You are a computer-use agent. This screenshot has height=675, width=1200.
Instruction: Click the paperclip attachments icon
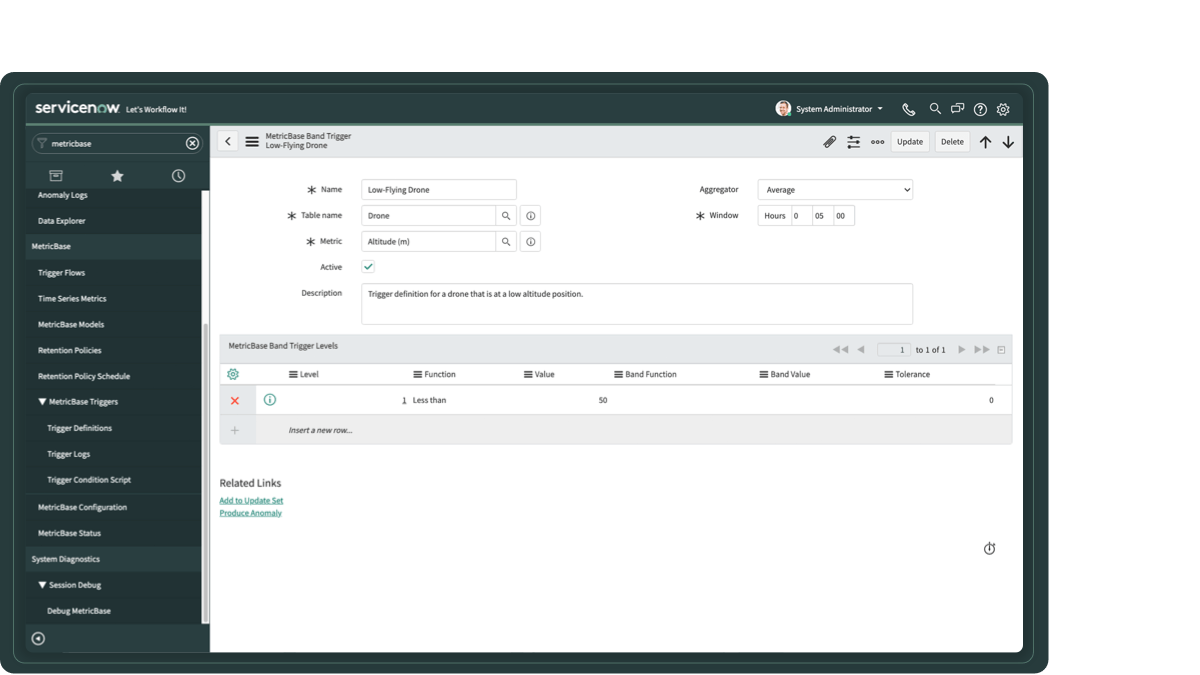(829, 142)
